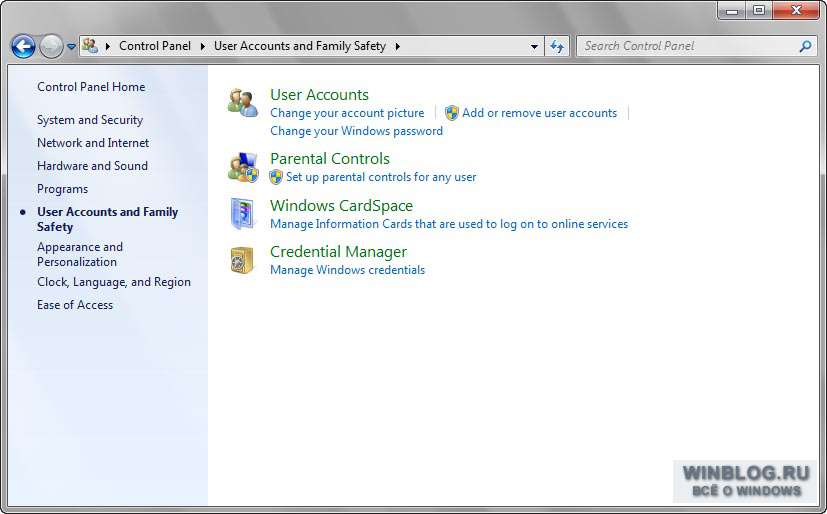827x514 pixels.
Task: Open the Credential Manager heading
Action: [x=338, y=252]
